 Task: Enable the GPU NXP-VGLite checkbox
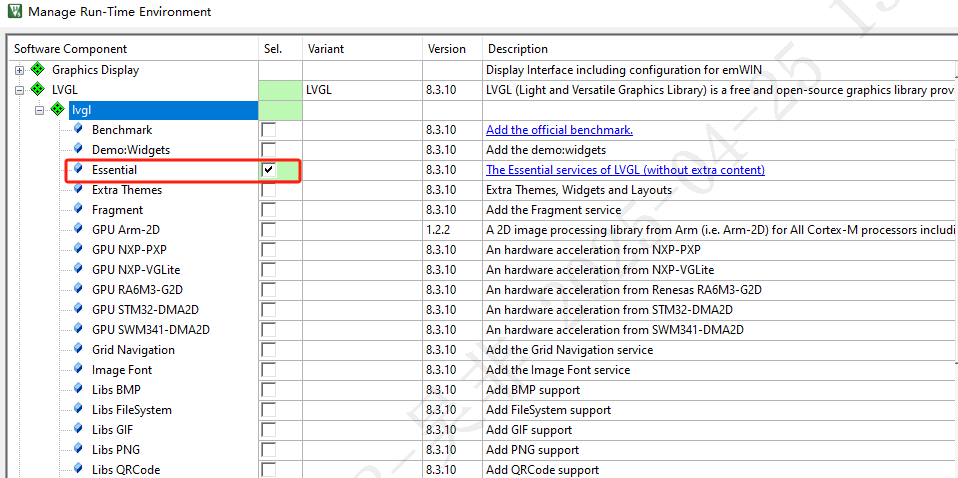tap(268, 270)
